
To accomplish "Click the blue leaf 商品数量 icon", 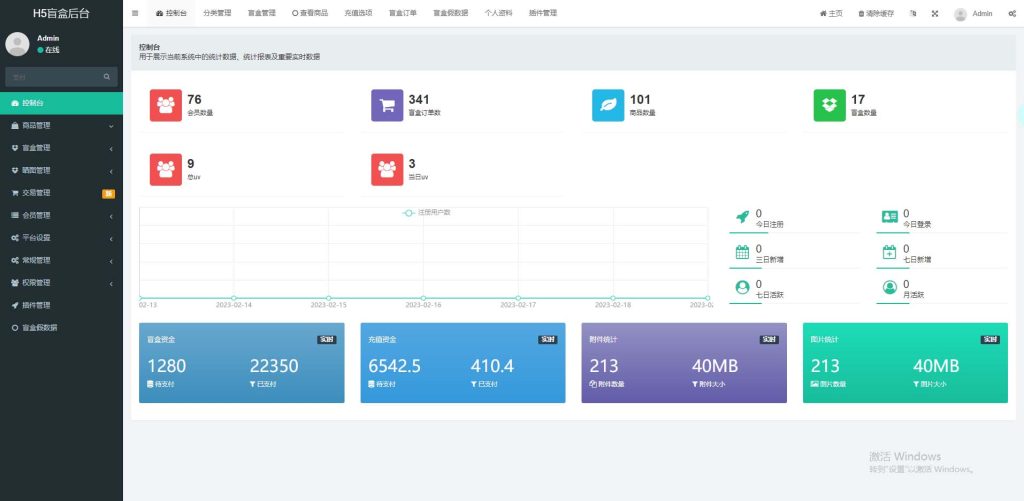I will (x=608, y=105).
